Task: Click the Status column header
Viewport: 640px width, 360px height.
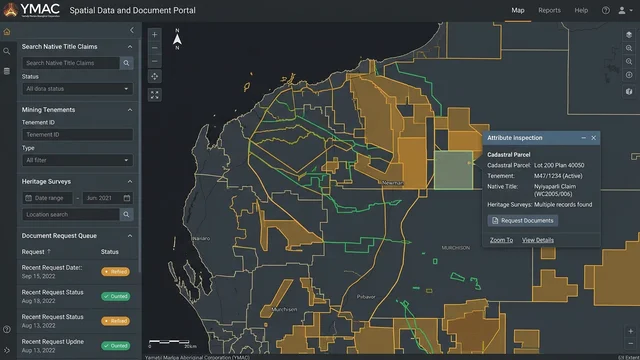Action: (x=109, y=252)
